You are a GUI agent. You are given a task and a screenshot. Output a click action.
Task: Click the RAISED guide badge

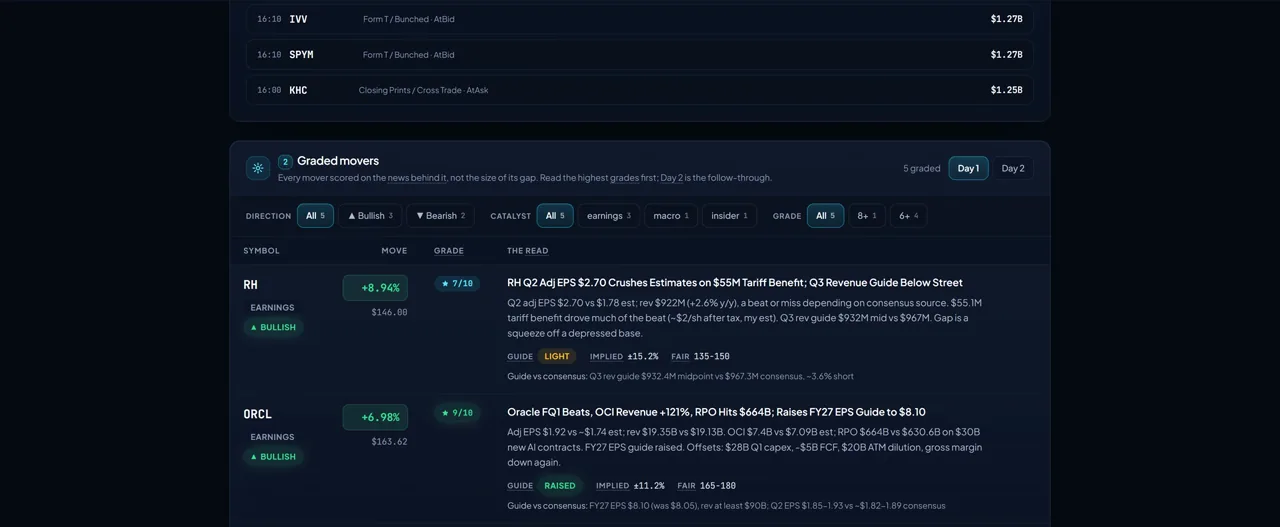point(560,485)
